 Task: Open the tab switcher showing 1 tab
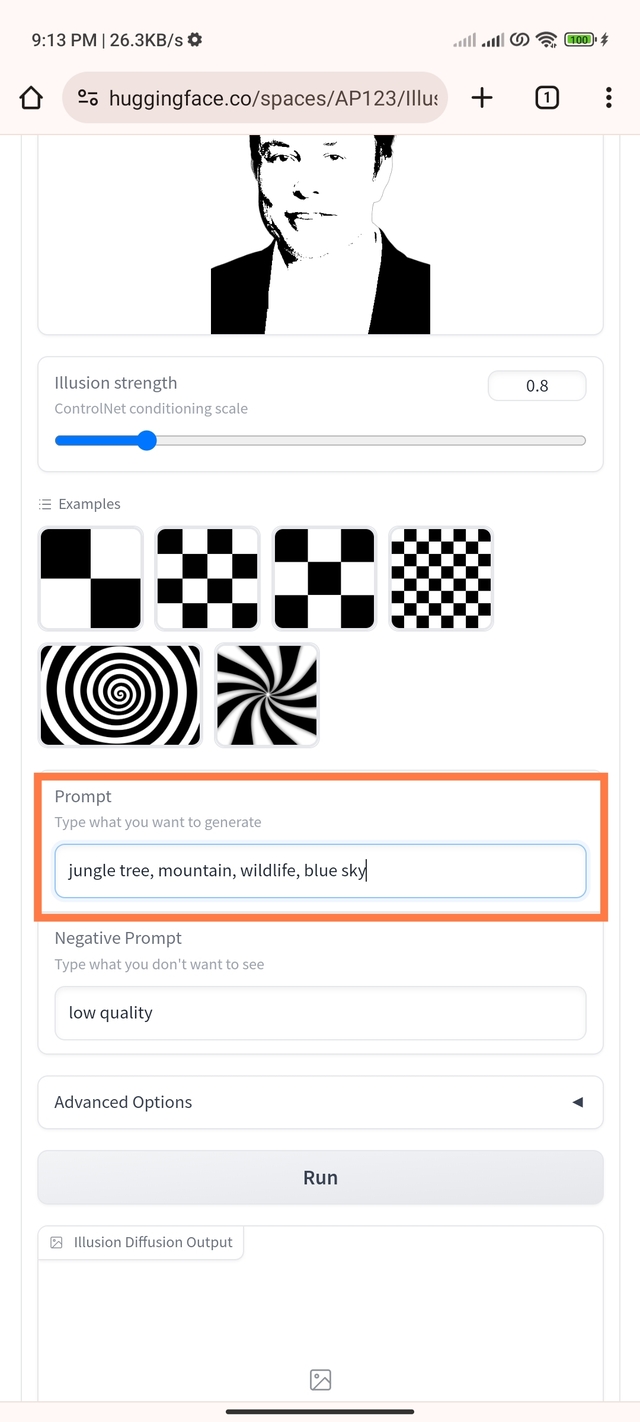[x=547, y=97]
